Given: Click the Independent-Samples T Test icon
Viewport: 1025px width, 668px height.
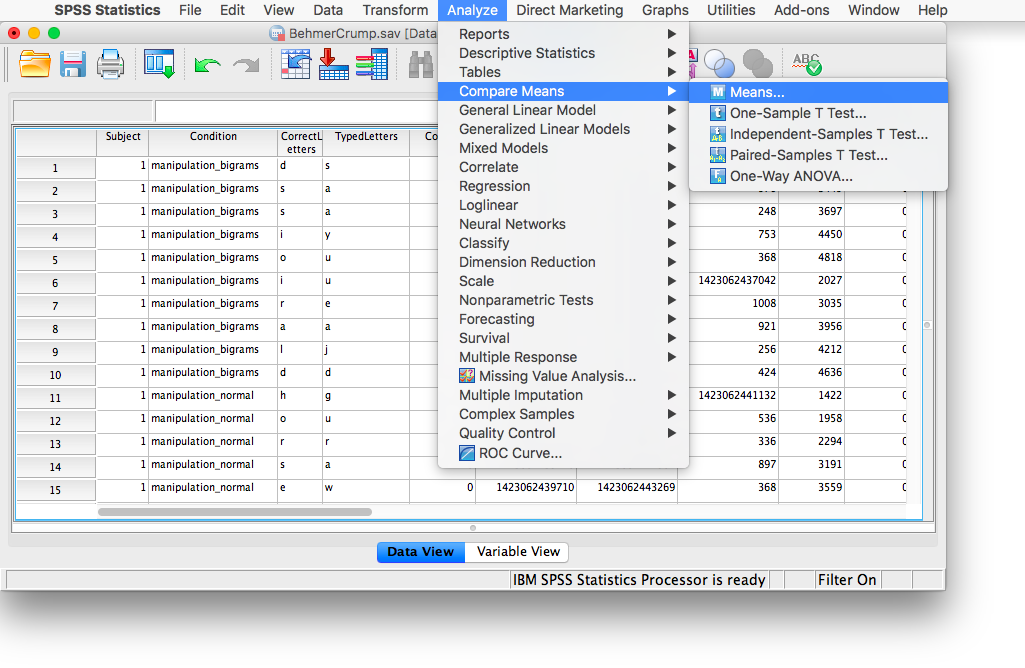Looking at the screenshot, I should tap(718, 134).
